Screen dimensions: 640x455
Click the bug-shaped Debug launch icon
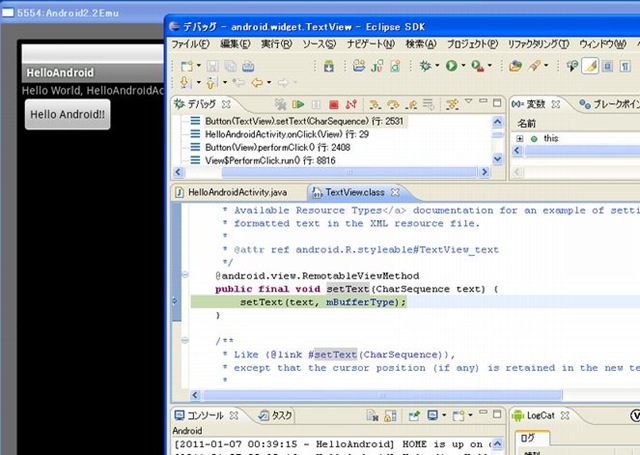point(425,66)
